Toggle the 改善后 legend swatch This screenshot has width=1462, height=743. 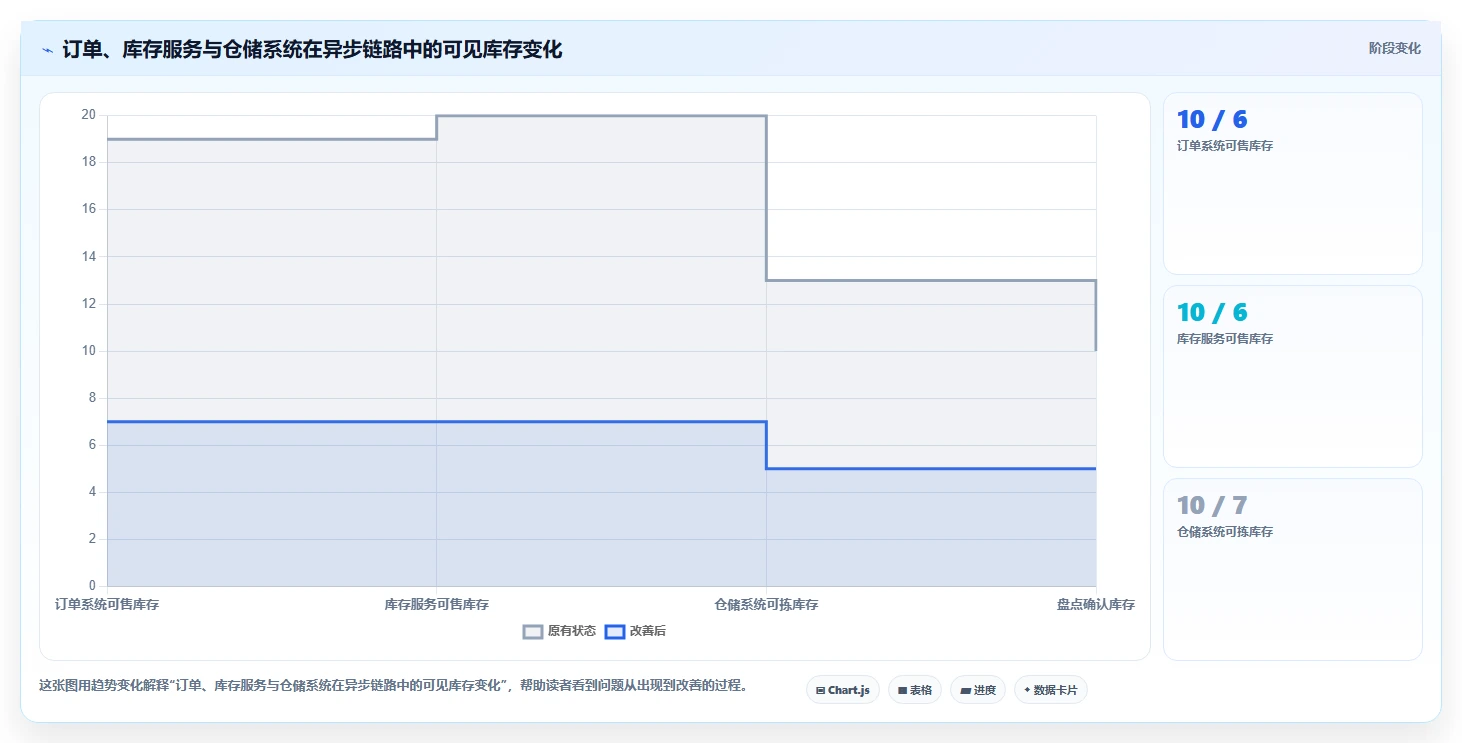(x=615, y=632)
